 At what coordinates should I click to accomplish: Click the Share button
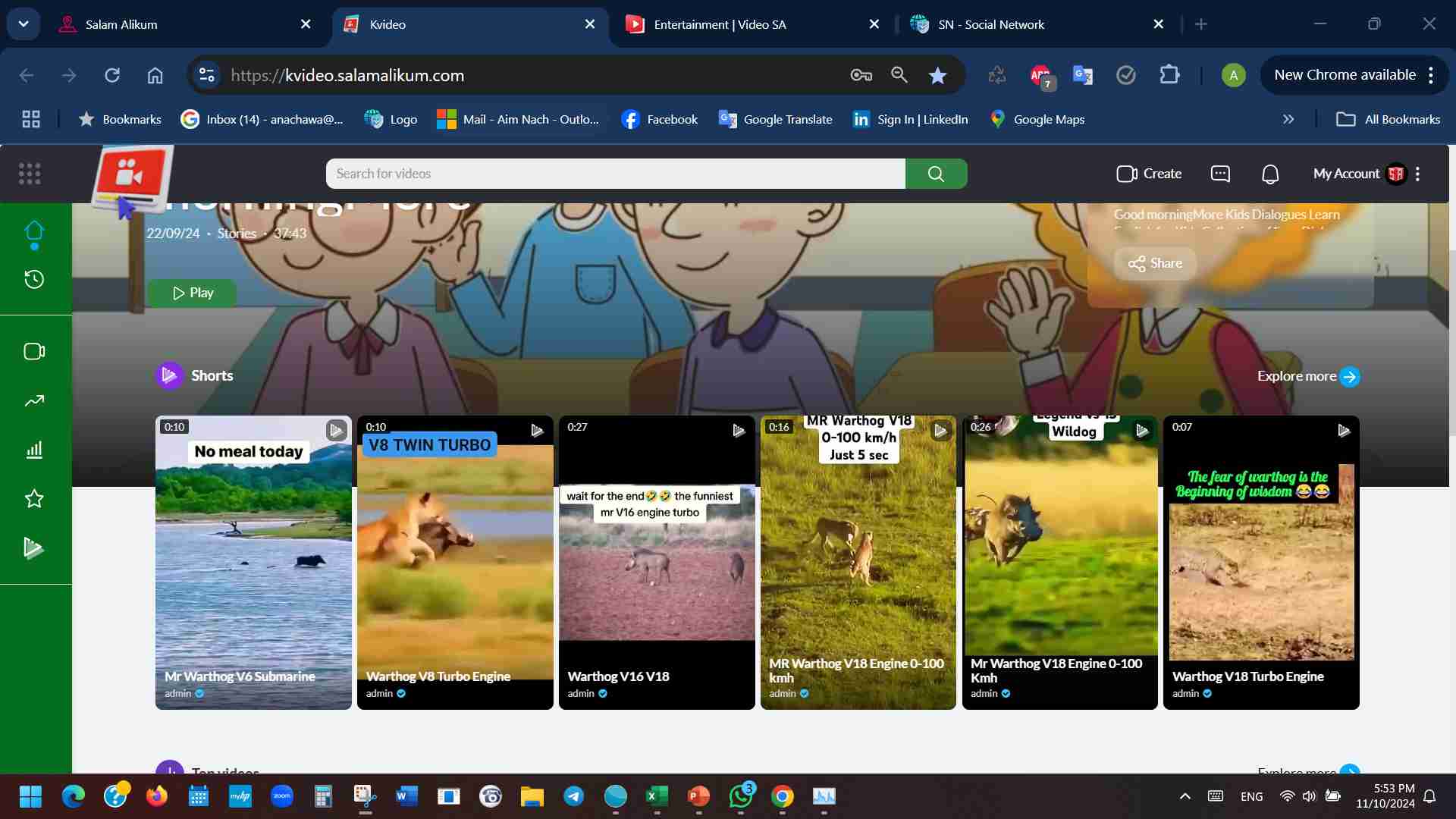pos(1155,263)
